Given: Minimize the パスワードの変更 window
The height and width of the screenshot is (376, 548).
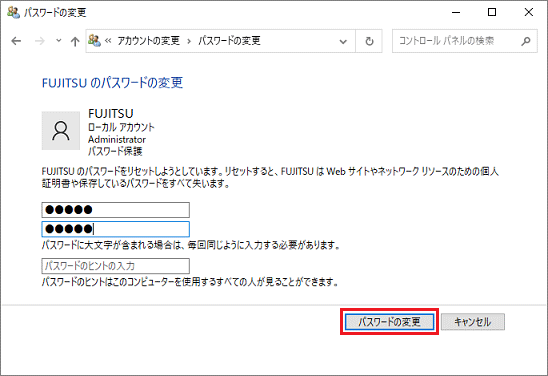Looking at the screenshot, I should click(x=456, y=13).
